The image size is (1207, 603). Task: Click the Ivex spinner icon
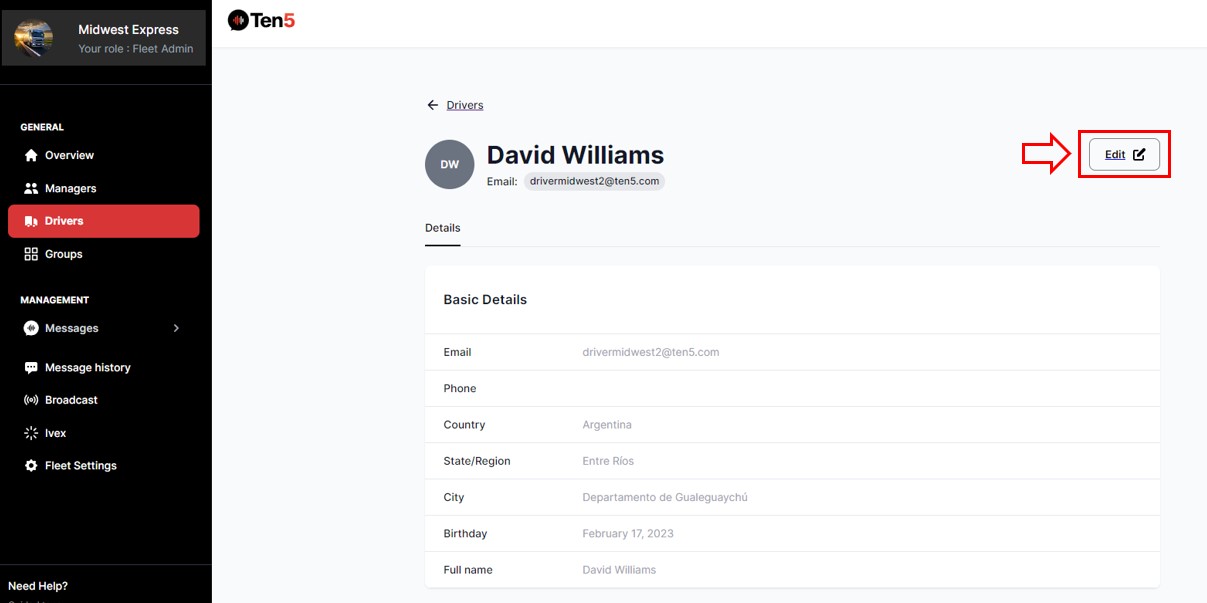[31, 433]
